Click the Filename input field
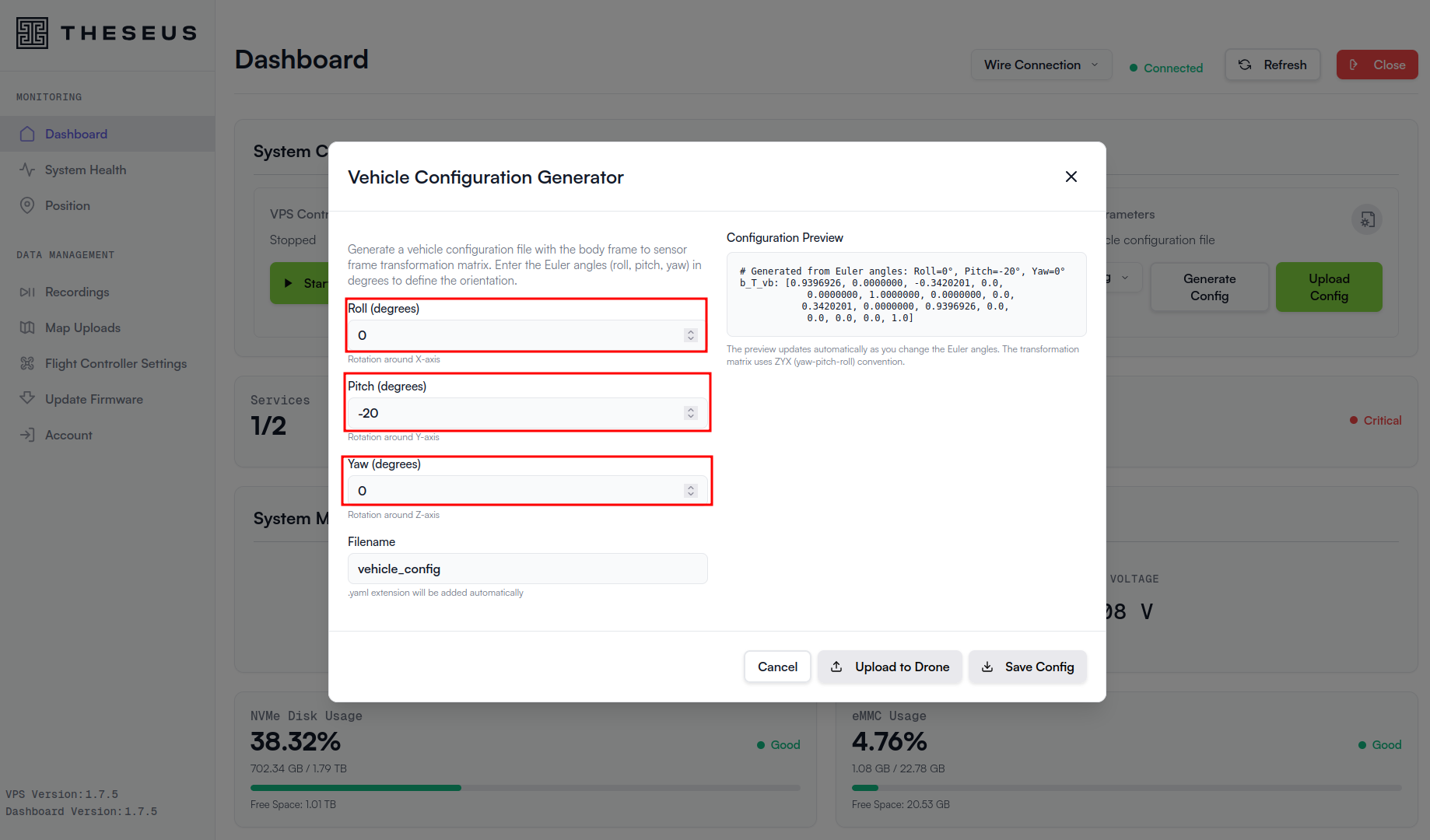Image resolution: width=1430 pixels, height=840 pixels. 527,569
